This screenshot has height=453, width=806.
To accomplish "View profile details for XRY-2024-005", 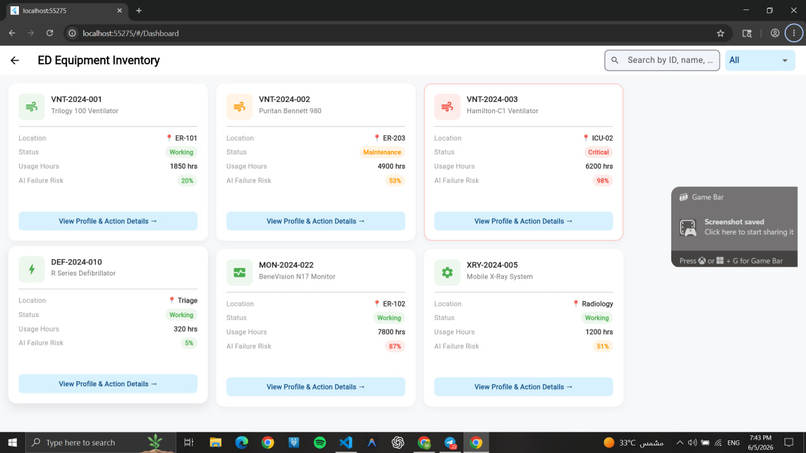I will 523,387.
